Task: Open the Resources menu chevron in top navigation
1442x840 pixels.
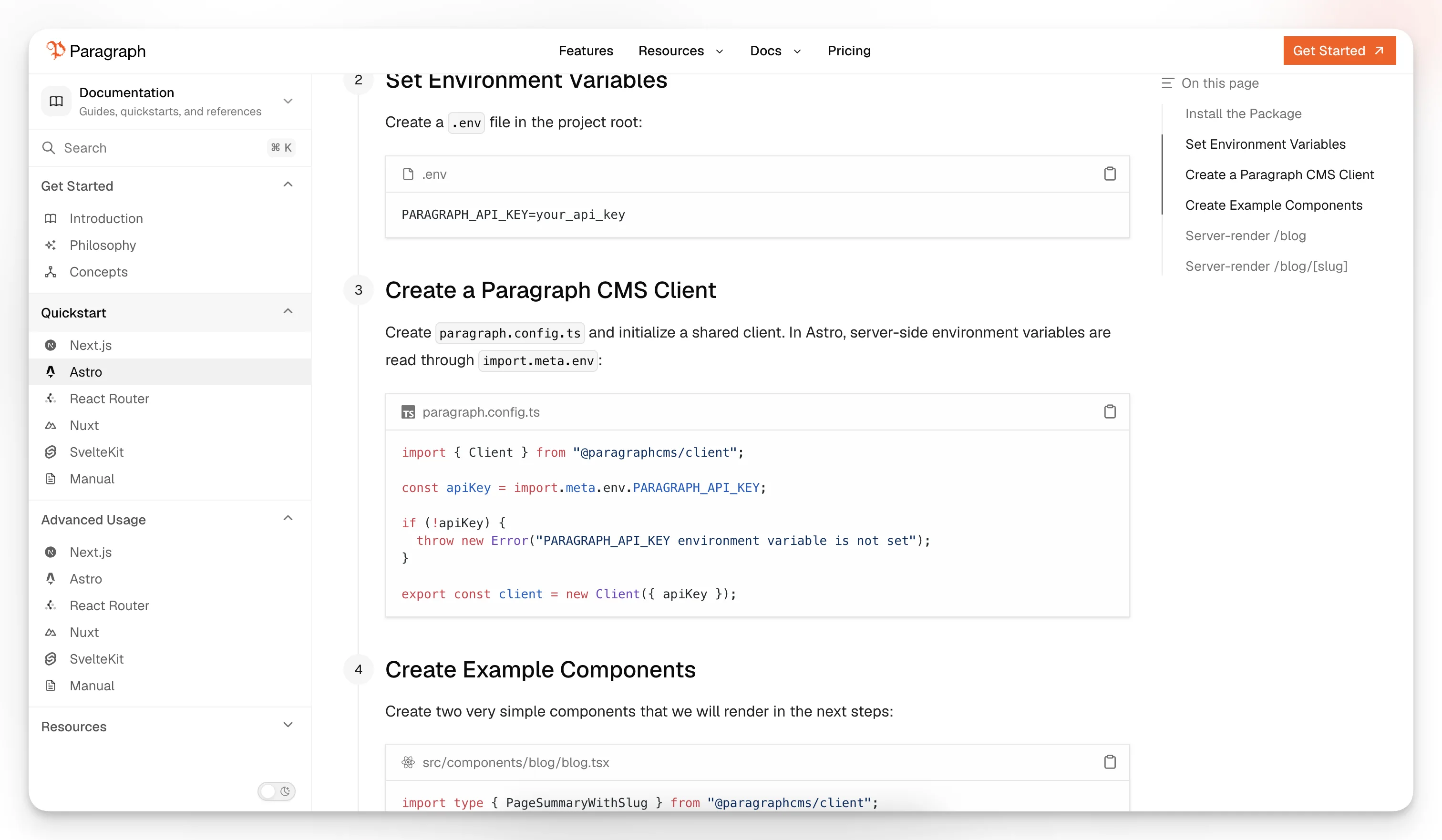Action: click(x=720, y=51)
